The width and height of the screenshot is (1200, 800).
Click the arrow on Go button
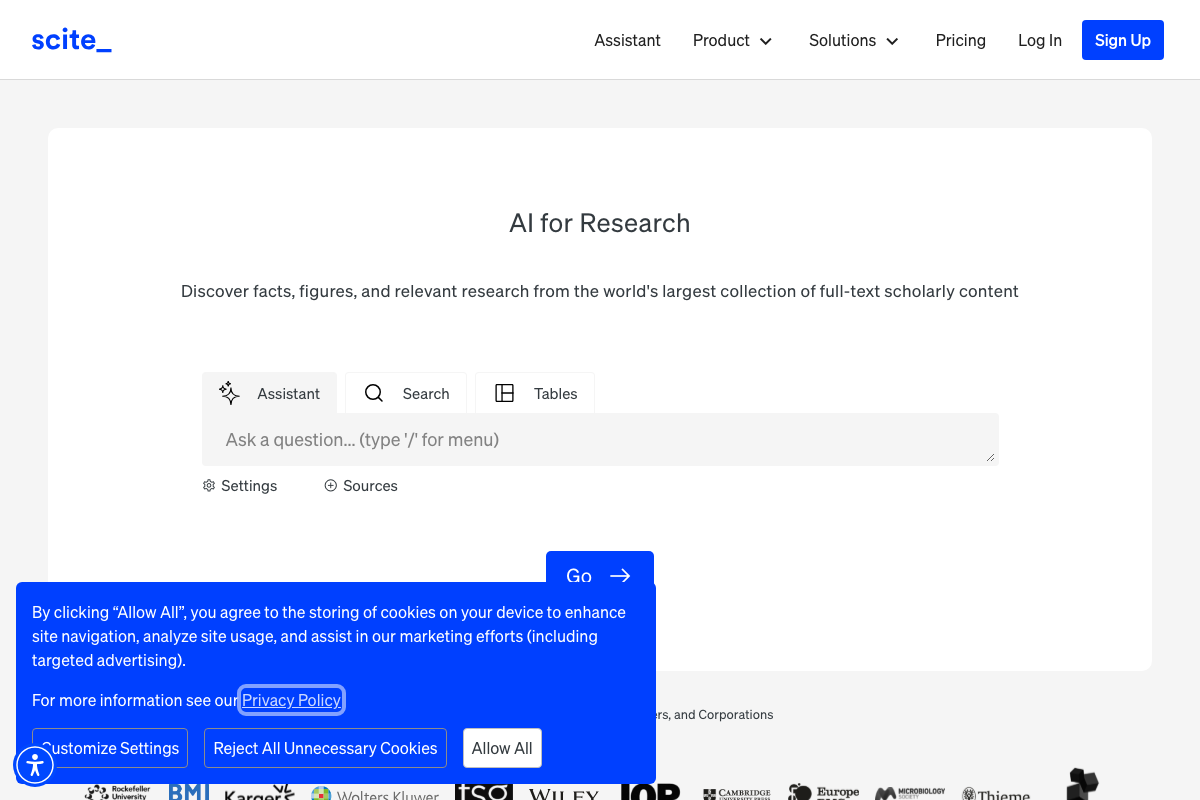[620, 575]
